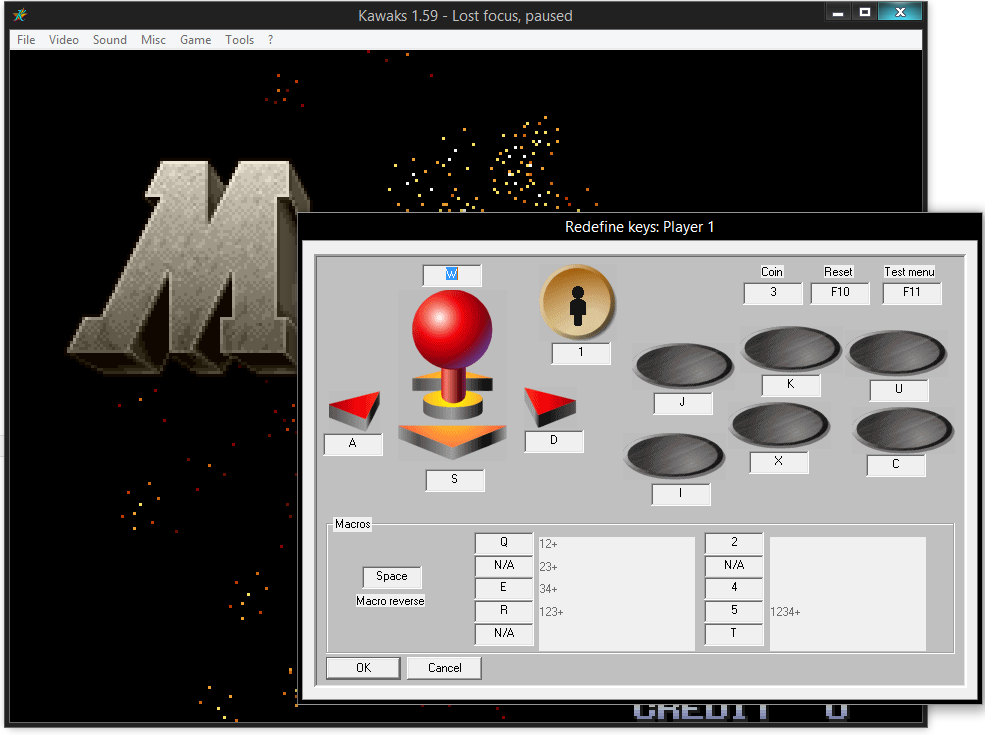
Task: Click the arcade button above the J key
Action: [x=683, y=366]
